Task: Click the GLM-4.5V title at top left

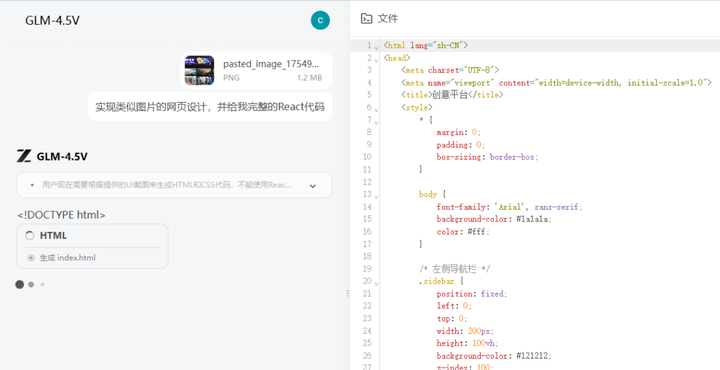Action: (52, 21)
